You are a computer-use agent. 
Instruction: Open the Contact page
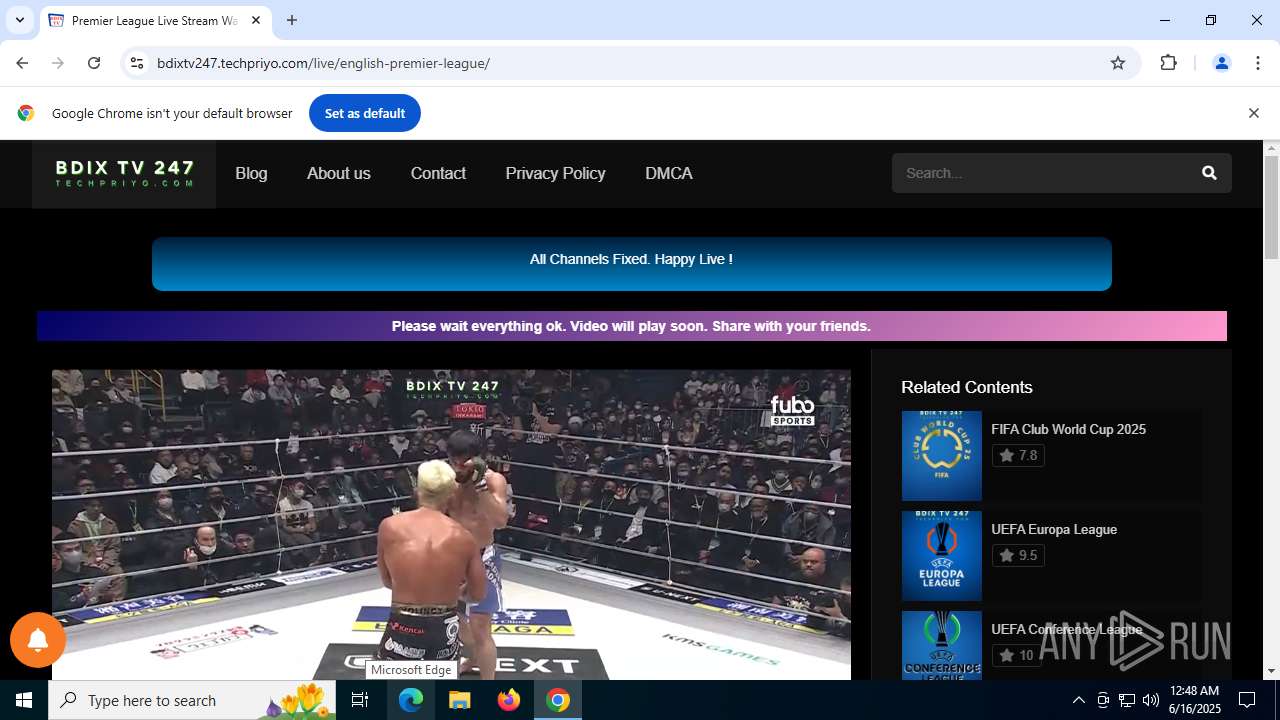pos(438,173)
